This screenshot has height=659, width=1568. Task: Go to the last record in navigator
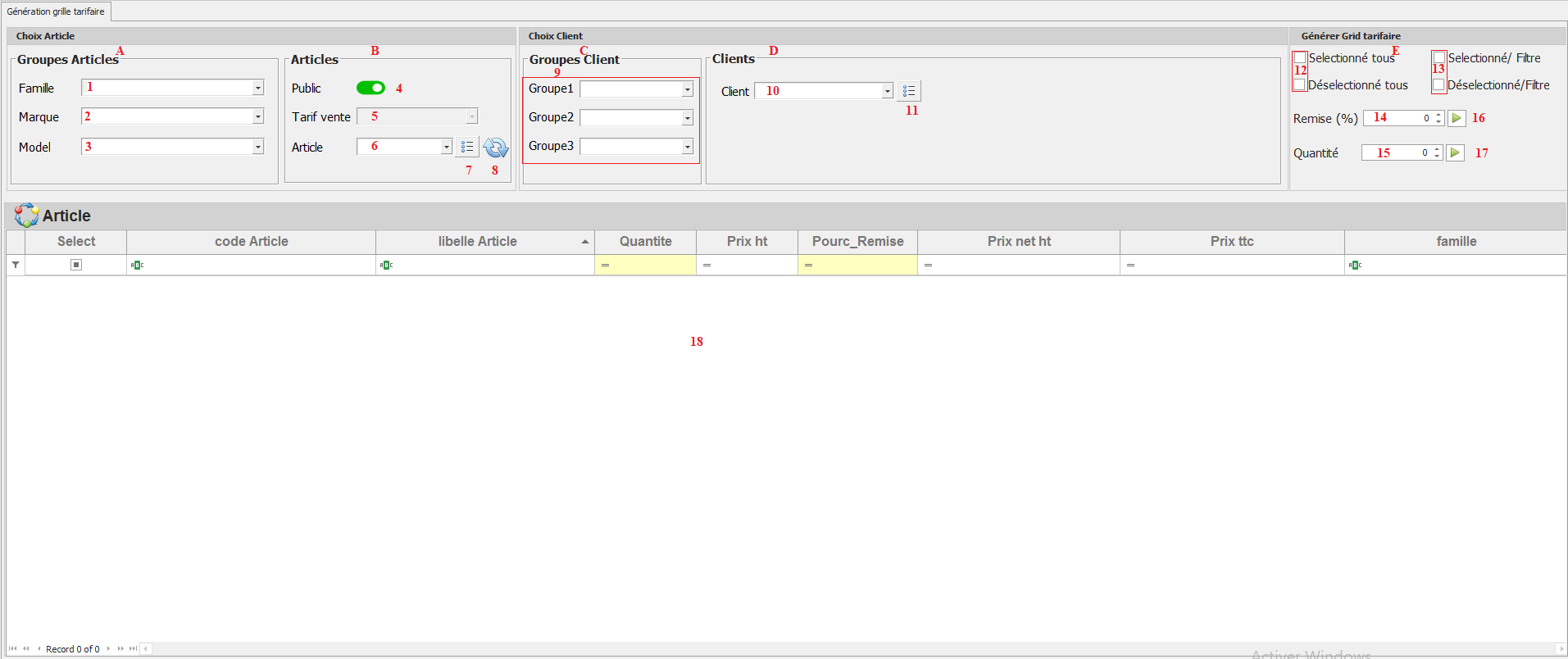(133, 648)
